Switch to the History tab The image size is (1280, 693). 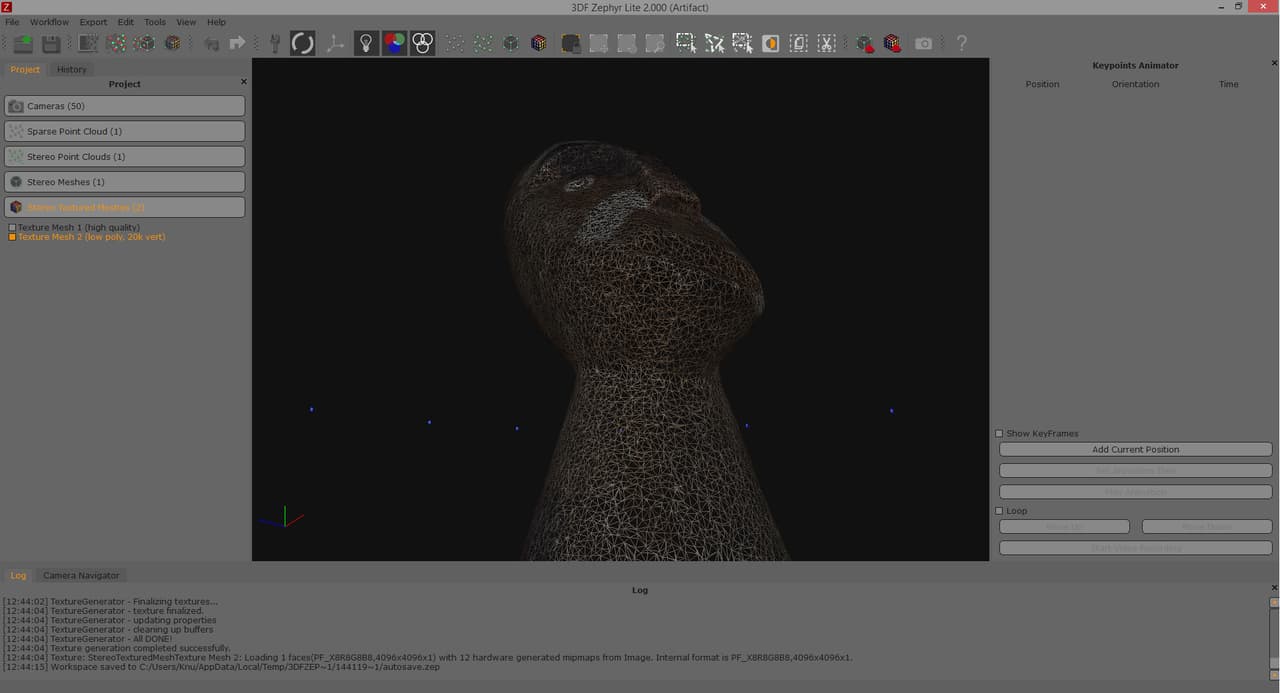click(71, 70)
